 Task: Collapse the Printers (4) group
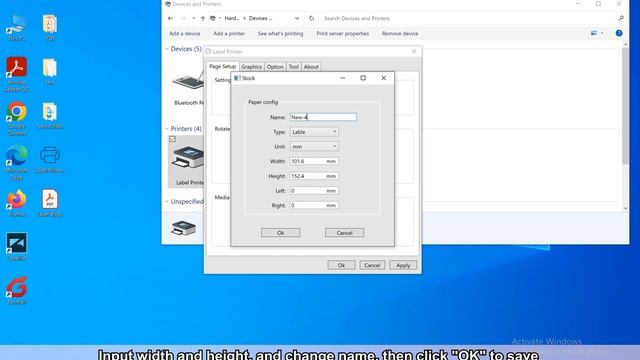167,129
